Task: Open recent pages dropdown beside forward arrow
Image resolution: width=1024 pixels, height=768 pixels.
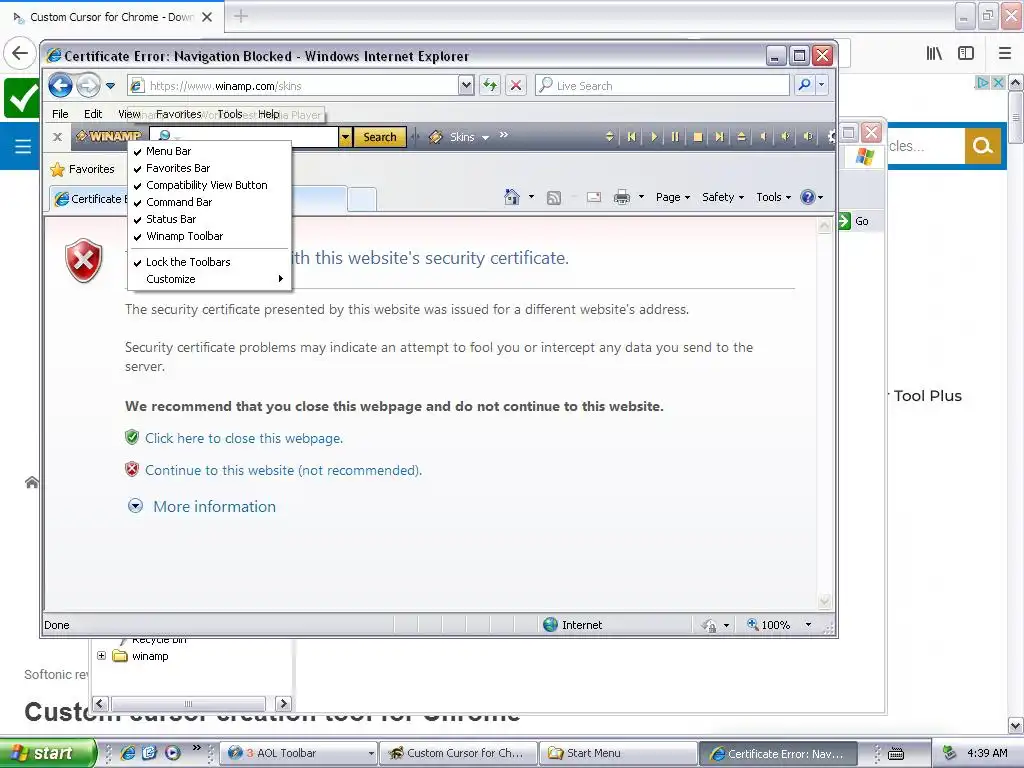Action: click(x=110, y=86)
